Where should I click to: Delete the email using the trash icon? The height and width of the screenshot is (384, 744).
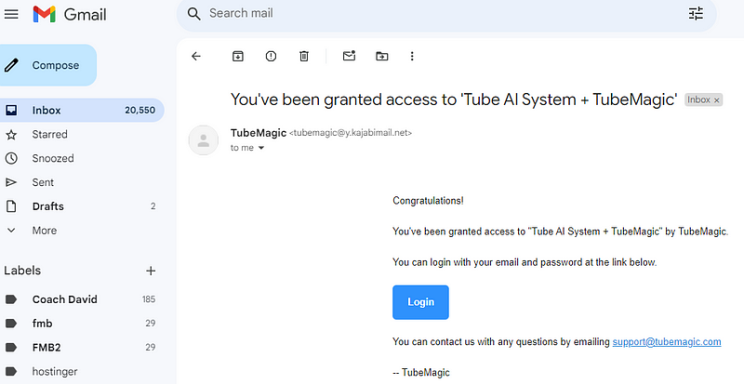[x=304, y=56]
